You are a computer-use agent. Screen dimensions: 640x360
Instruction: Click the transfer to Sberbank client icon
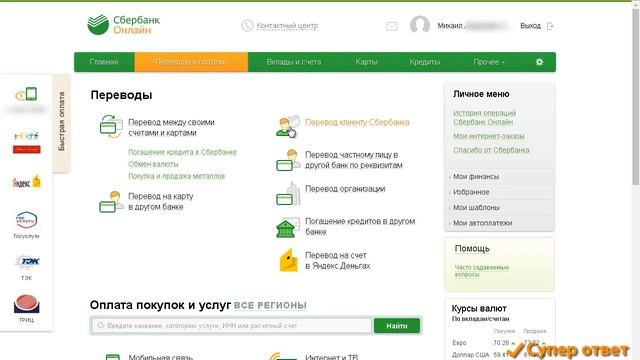pos(288,127)
